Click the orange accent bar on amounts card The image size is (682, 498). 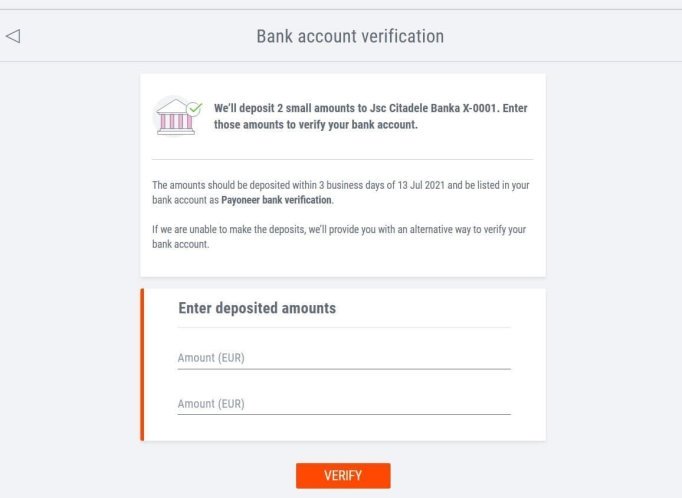pos(142,364)
